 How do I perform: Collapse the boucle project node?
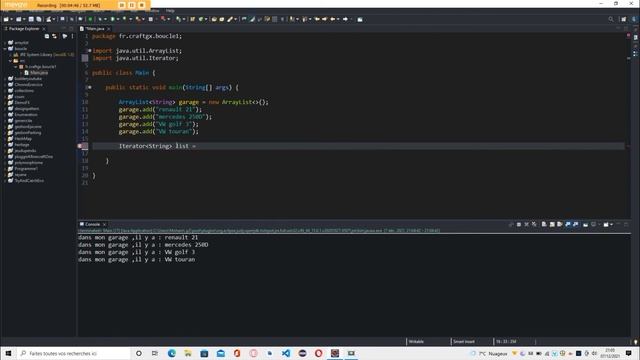(x=5, y=49)
